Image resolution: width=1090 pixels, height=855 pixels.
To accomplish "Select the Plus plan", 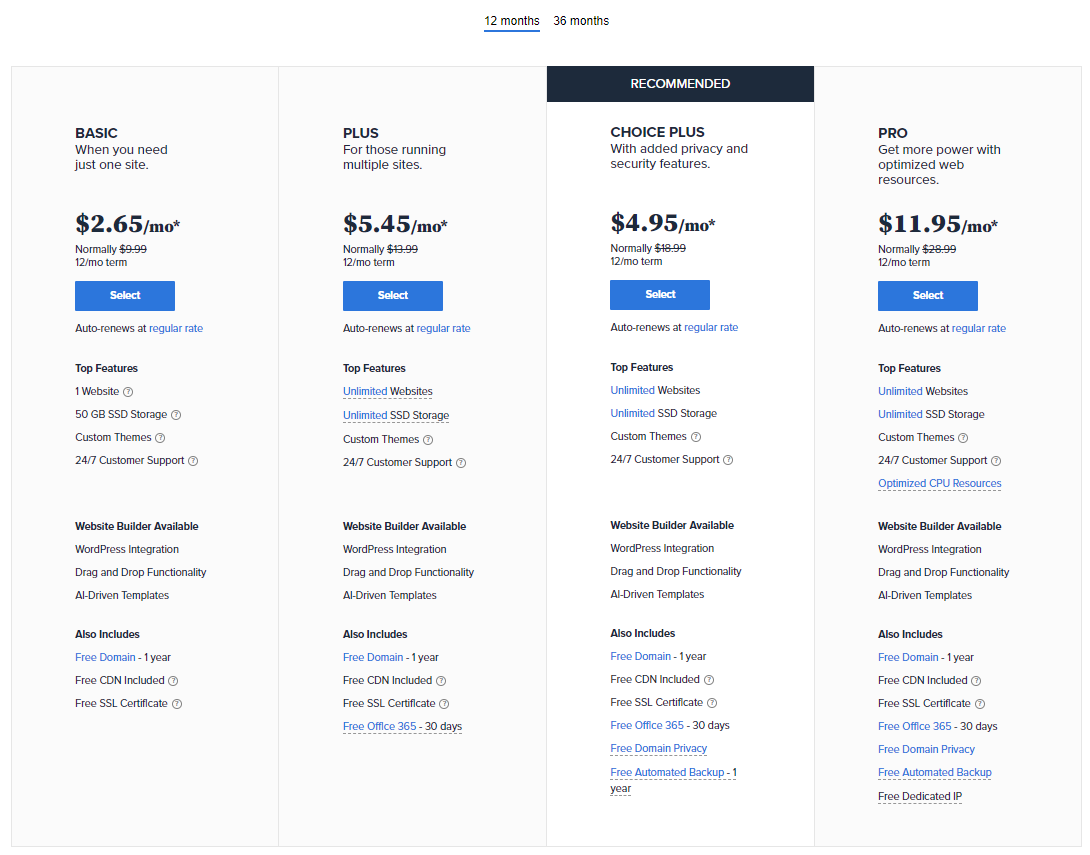I will click(x=393, y=295).
